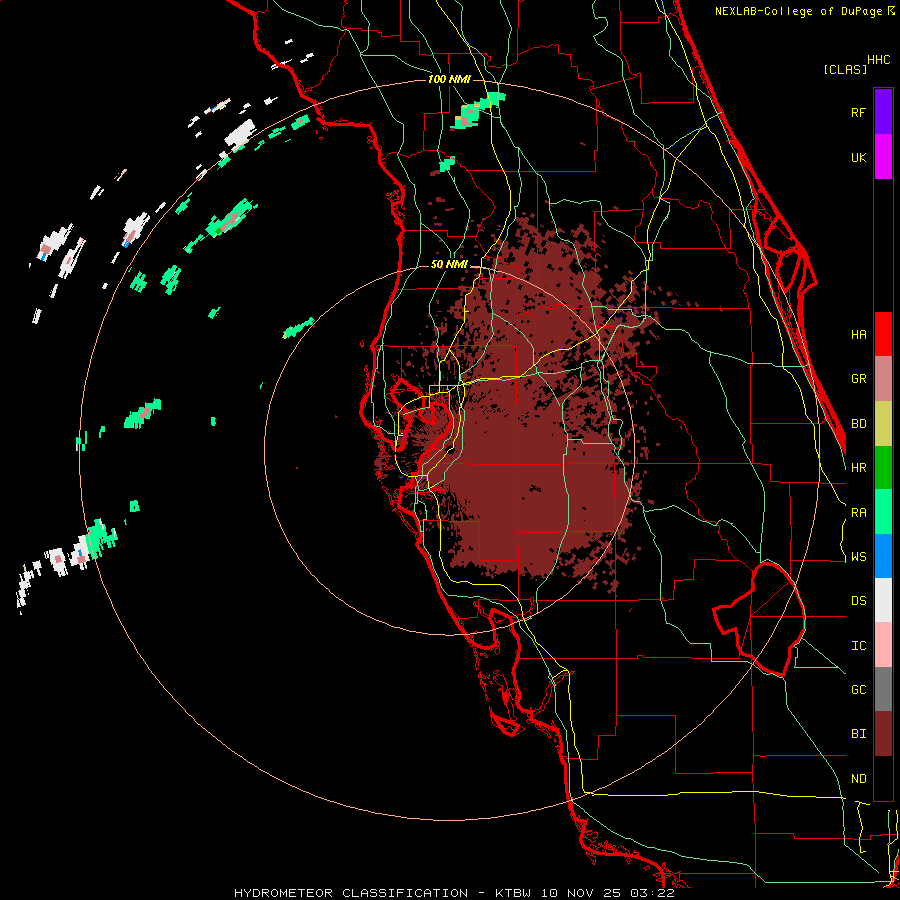The height and width of the screenshot is (900, 900).
Task: Click the GC legend label
Action: pos(858,690)
